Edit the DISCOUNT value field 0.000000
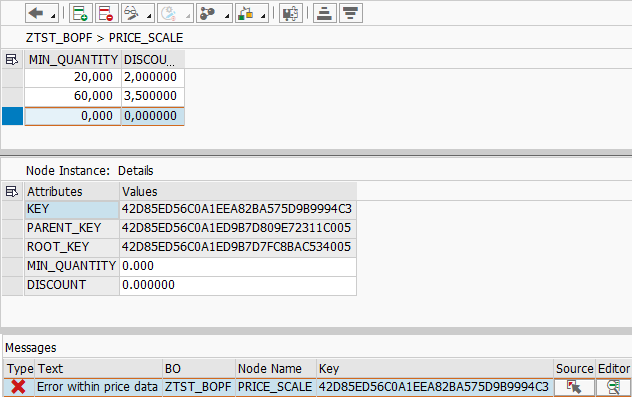Image resolution: width=632 pixels, height=397 pixels. pos(238,285)
